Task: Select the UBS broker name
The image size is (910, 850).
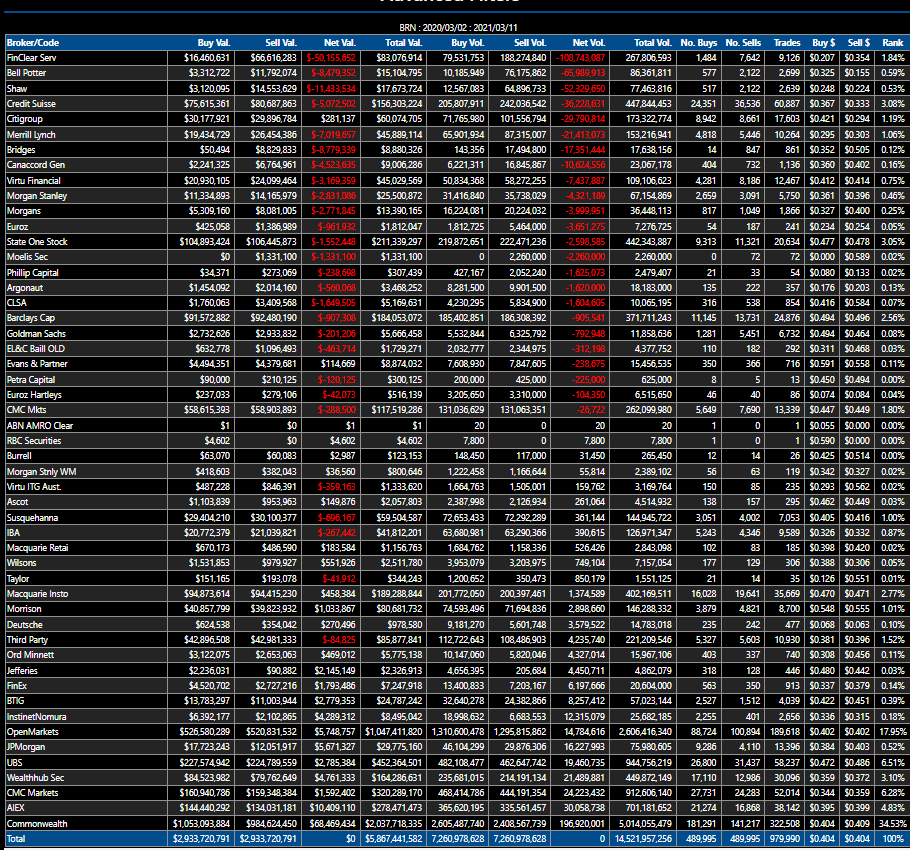Action: click(x=16, y=763)
